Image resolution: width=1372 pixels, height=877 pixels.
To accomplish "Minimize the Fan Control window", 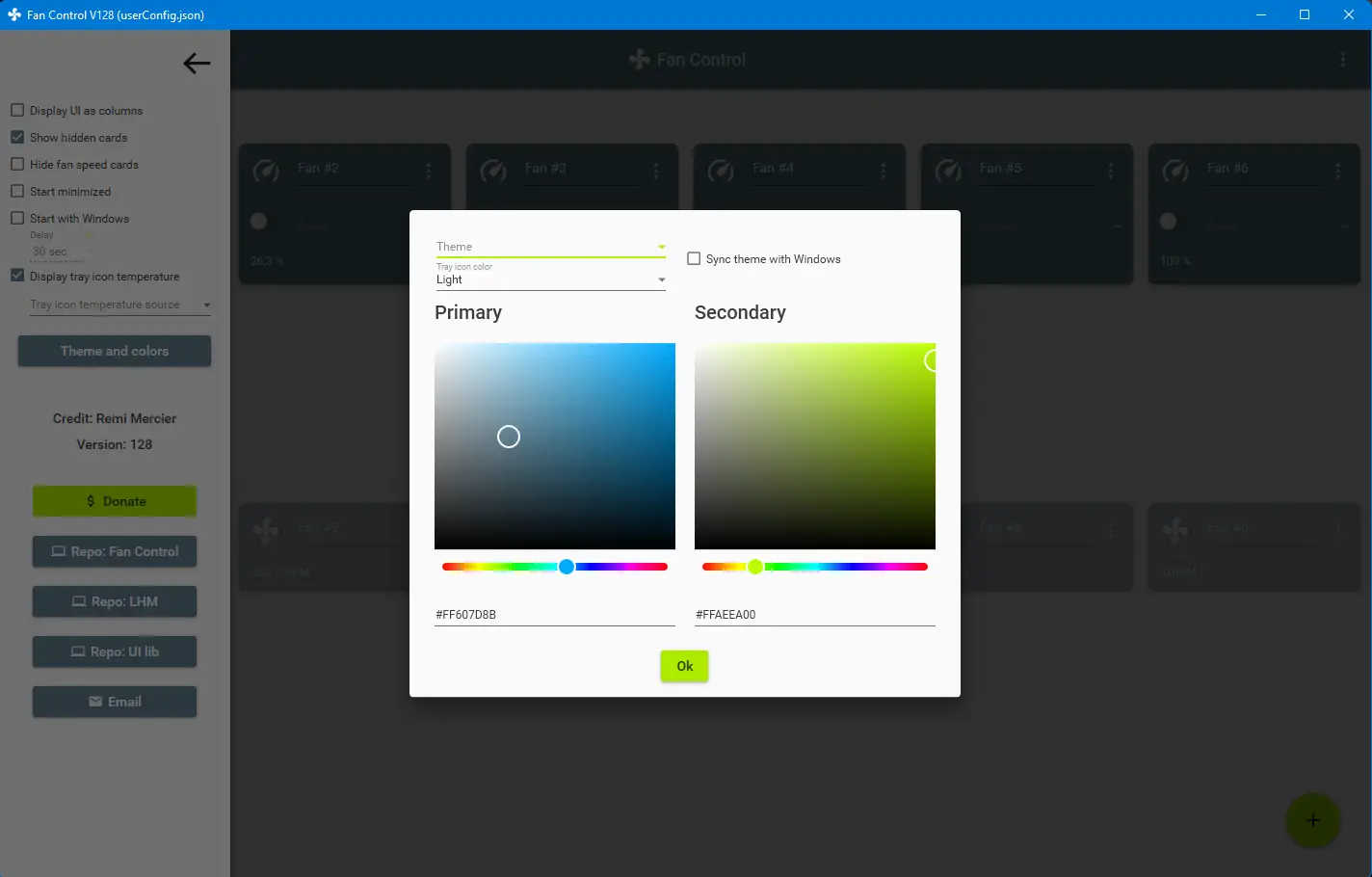I will (1261, 14).
